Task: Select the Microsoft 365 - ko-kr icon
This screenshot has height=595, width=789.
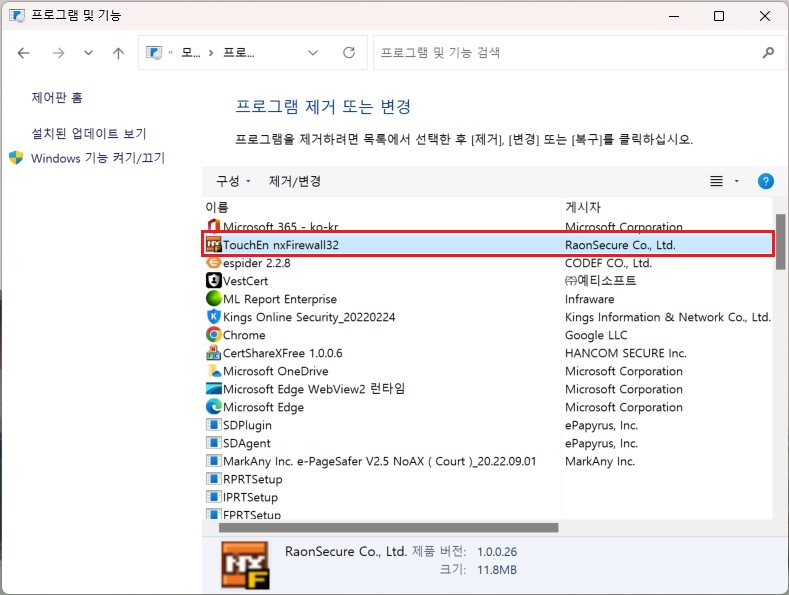Action: 213,226
